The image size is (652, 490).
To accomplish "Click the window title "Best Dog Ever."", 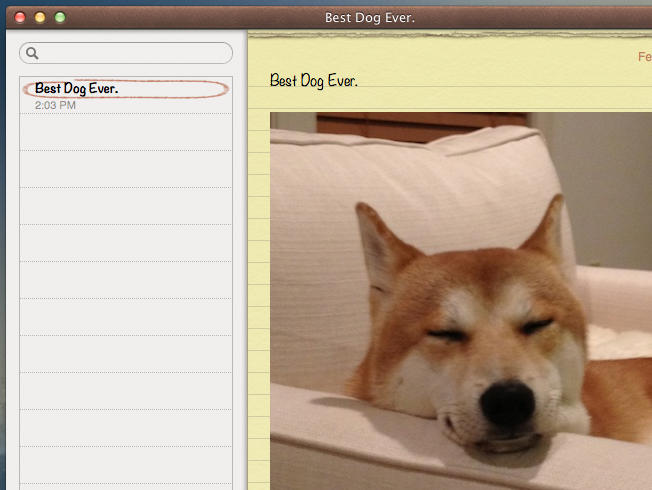I will (370, 18).
